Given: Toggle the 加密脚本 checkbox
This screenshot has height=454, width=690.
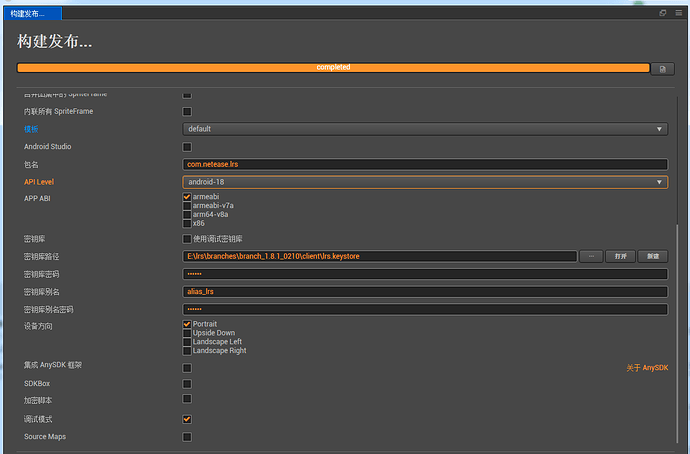Looking at the screenshot, I should click(x=187, y=399).
